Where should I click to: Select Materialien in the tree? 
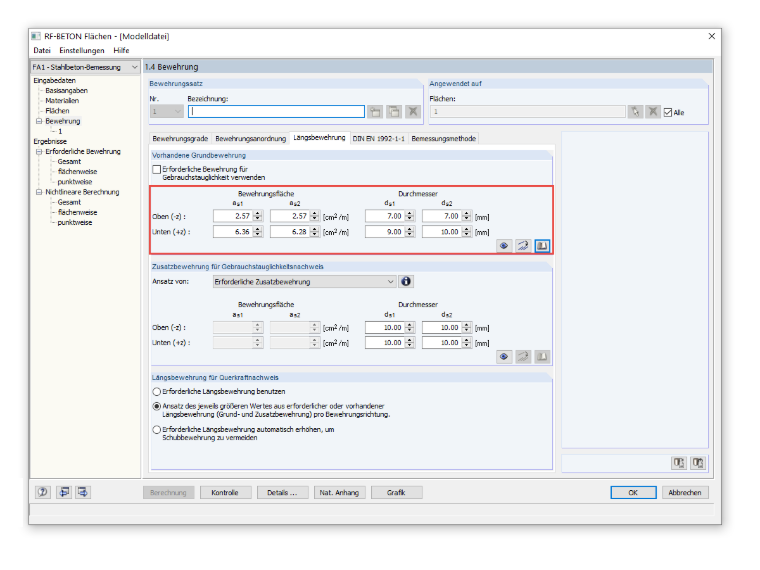[62, 101]
